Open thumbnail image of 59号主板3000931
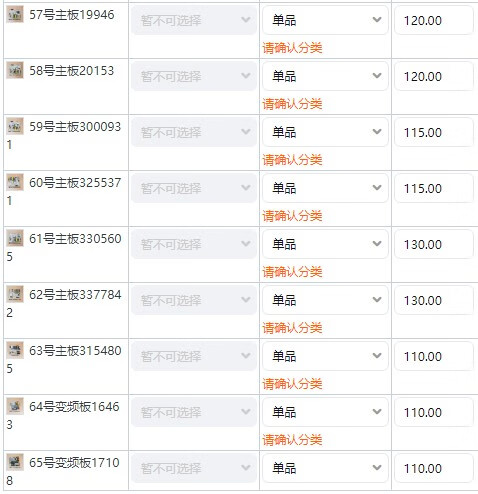Screen dimensions: 478x494 tap(15, 126)
